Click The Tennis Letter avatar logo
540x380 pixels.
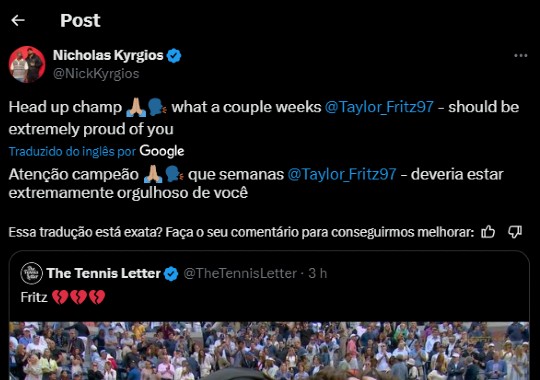tap(31, 273)
